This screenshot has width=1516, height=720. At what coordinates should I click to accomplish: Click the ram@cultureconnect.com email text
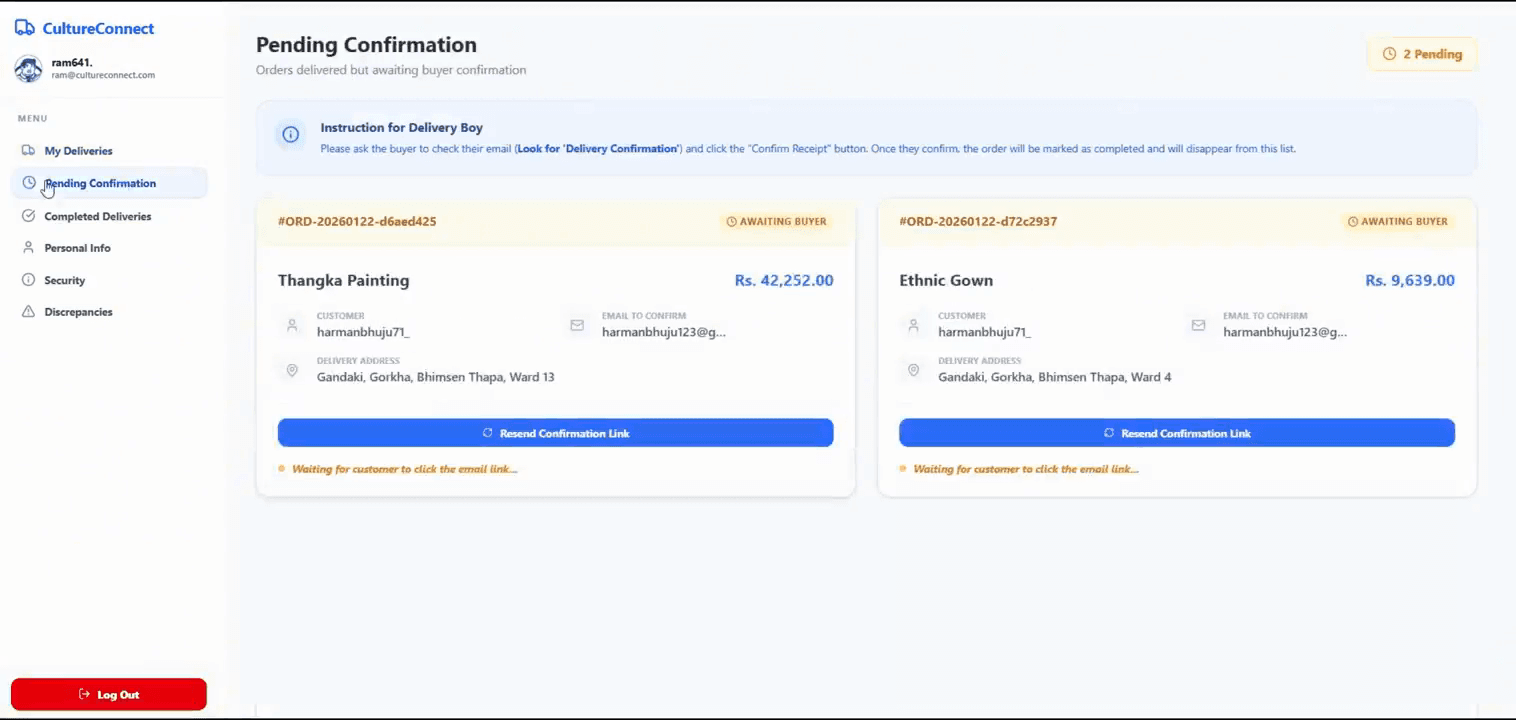coord(103,75)
